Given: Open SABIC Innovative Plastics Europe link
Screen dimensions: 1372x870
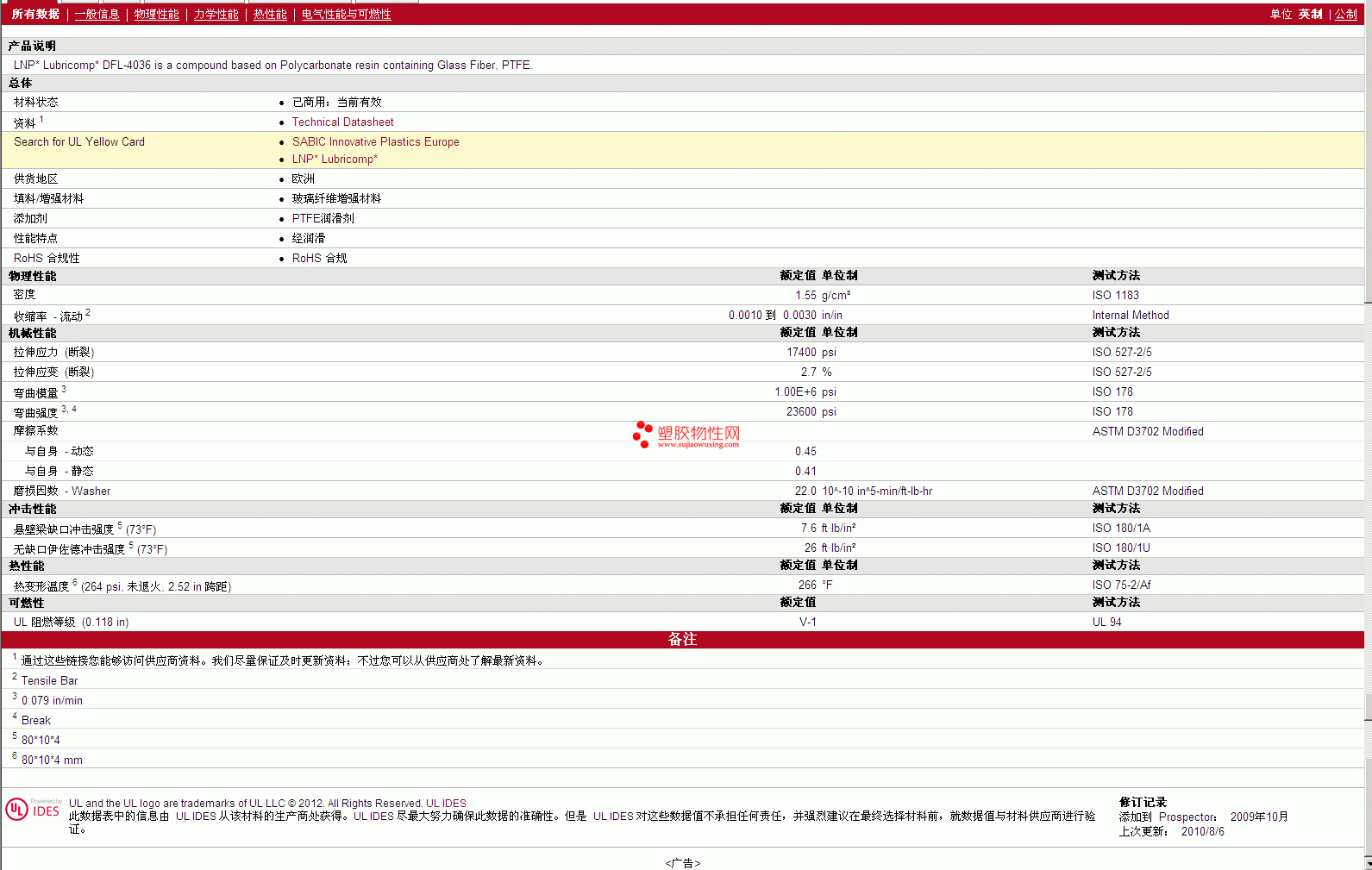Looking at the screenshot, I should click(x=375, y=142).
